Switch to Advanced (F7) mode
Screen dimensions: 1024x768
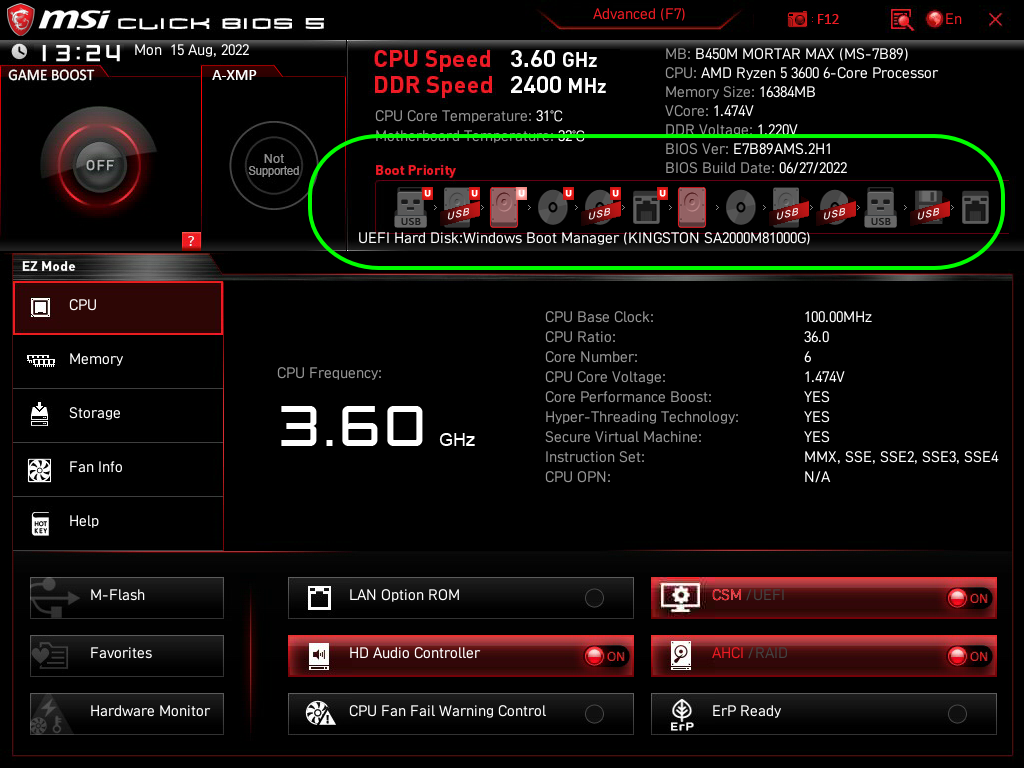click(x=639, y=14)
